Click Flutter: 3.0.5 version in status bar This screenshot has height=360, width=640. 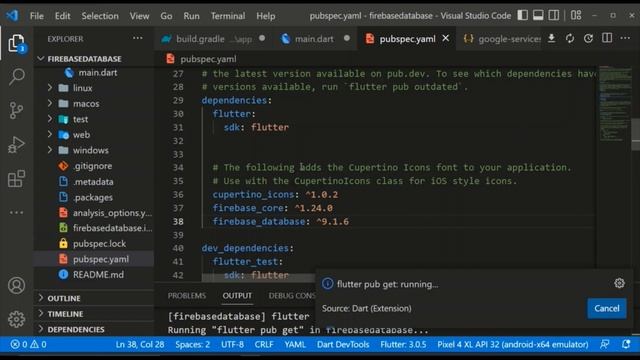coord(403,344)
